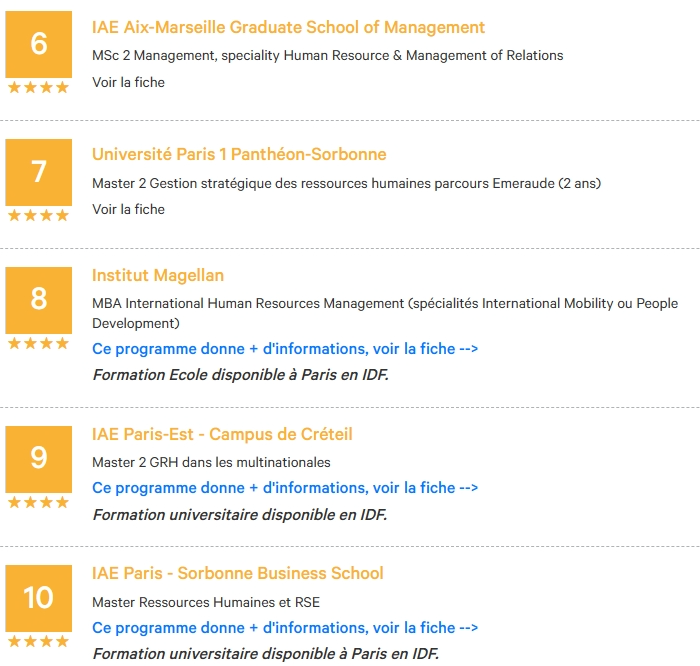
Task: Open the Institut Magellan title link
Action: pos(158,275)
